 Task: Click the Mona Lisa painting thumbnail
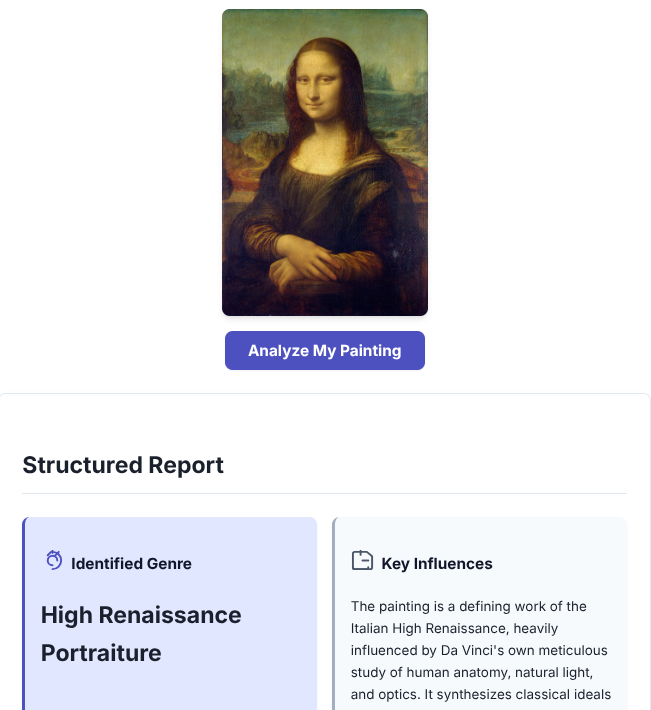pos(324,162)
